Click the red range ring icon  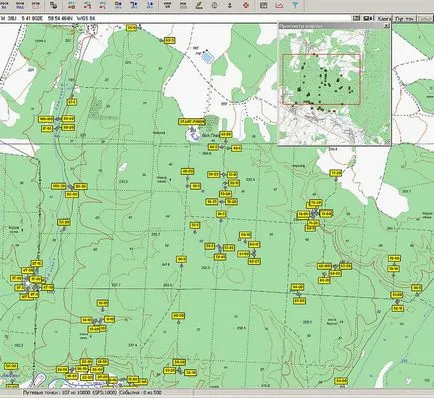pos(246,5)
